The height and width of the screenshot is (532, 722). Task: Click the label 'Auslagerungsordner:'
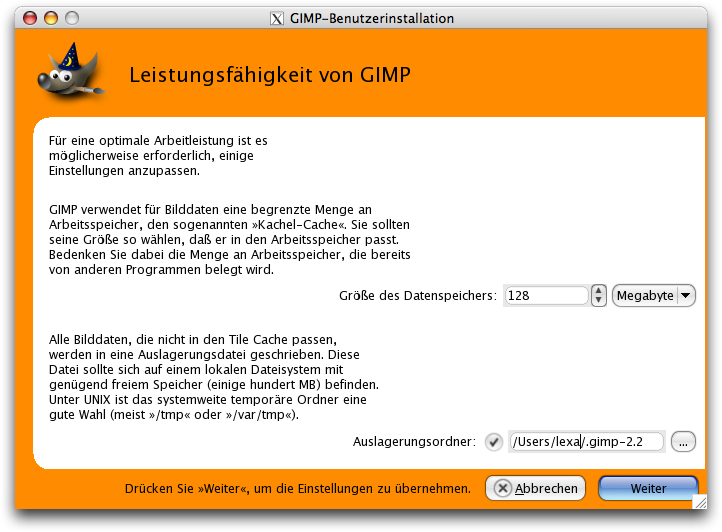[414, 442]
